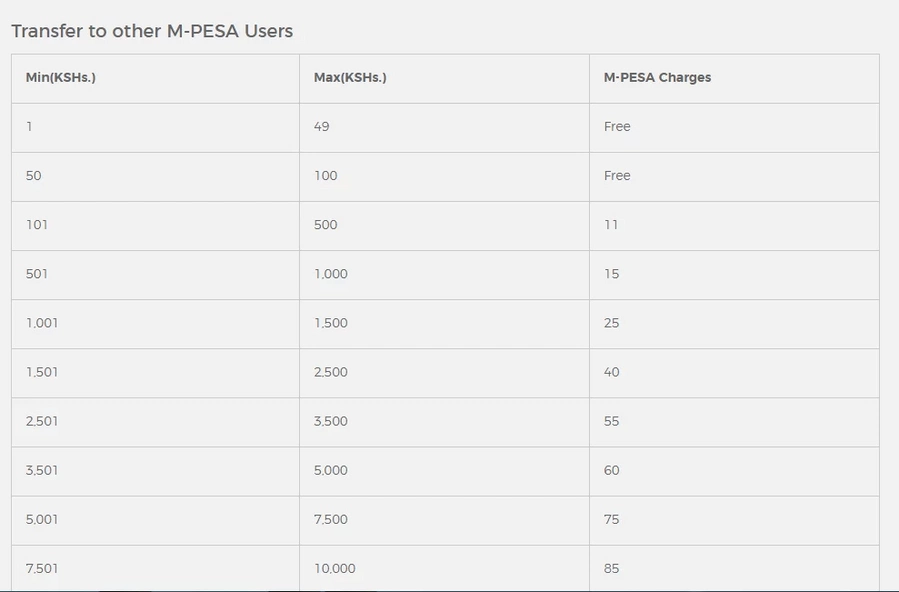899x592 pixels.
Task: Select the max value 10,000
Action: [335, 569]
